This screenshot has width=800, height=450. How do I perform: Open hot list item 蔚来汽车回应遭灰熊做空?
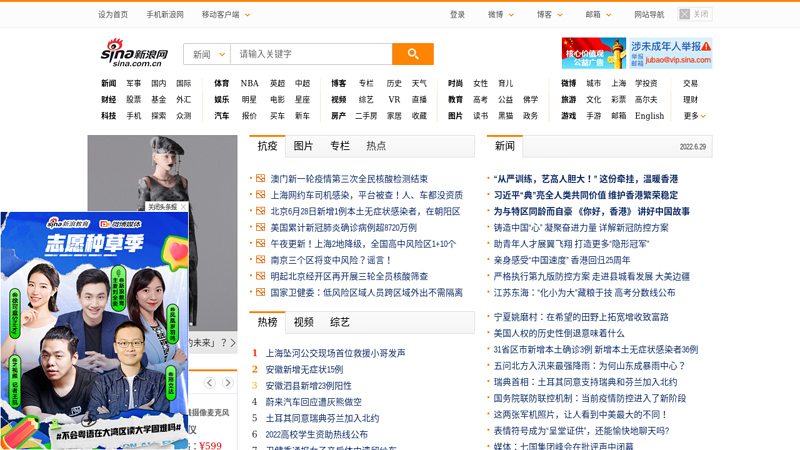[313, 402]
